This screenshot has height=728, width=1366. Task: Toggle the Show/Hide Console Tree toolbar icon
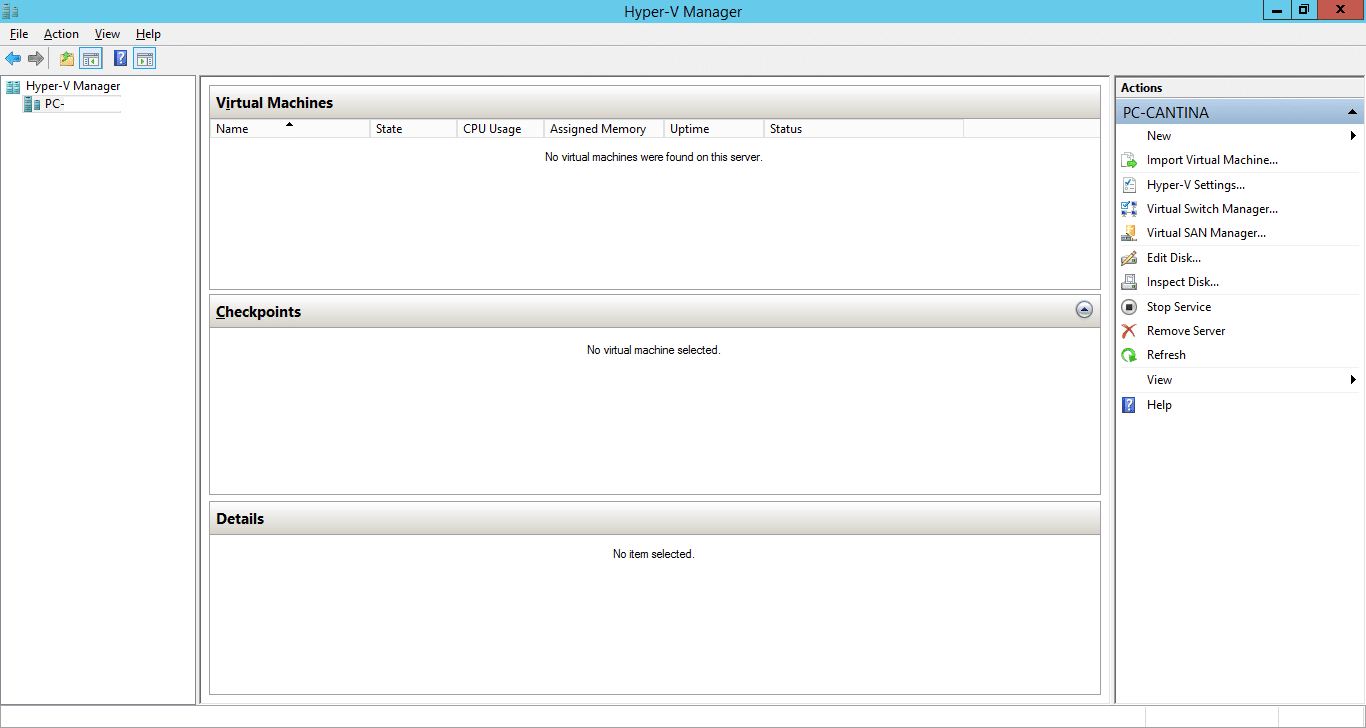tap(91, 59)
